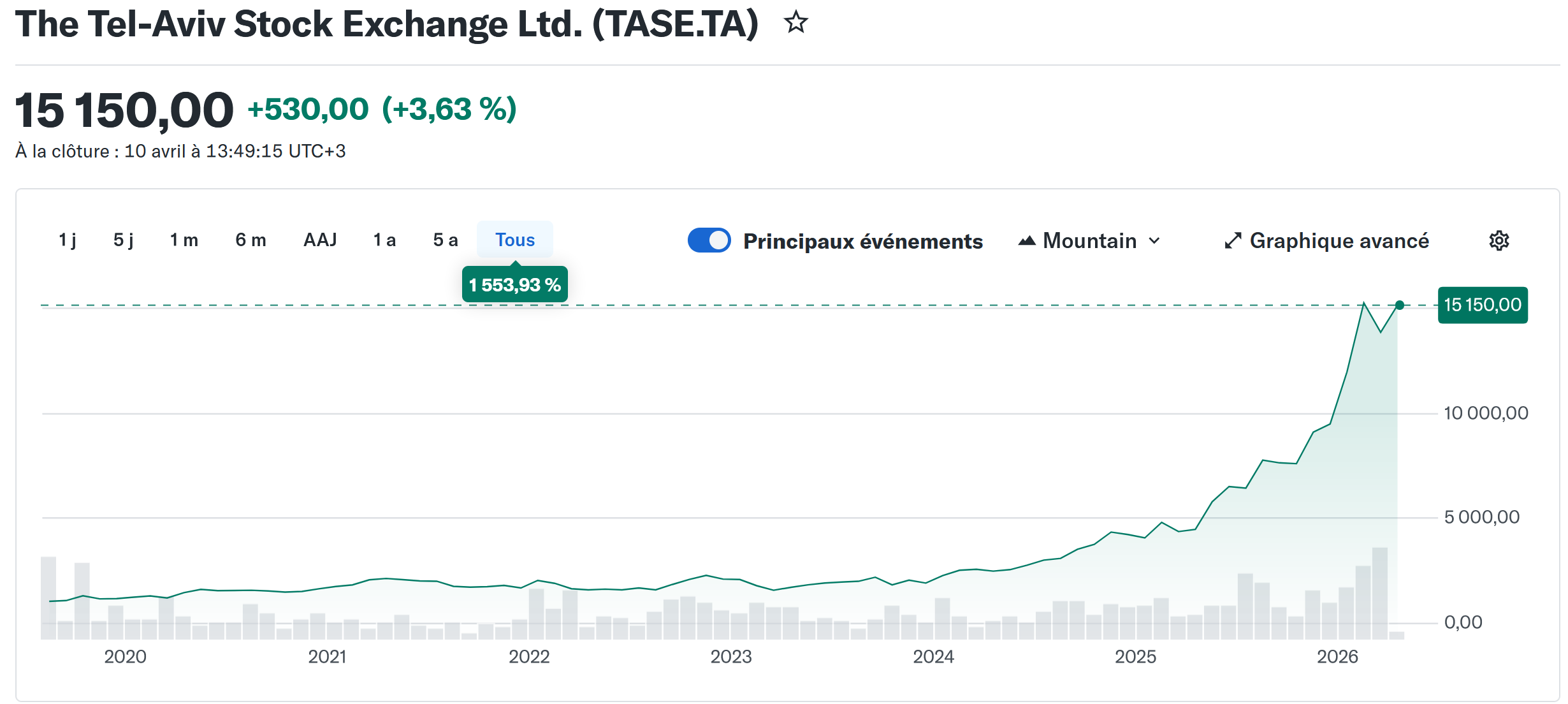Click the 1 553,93 % performance badge

point(514,284)
